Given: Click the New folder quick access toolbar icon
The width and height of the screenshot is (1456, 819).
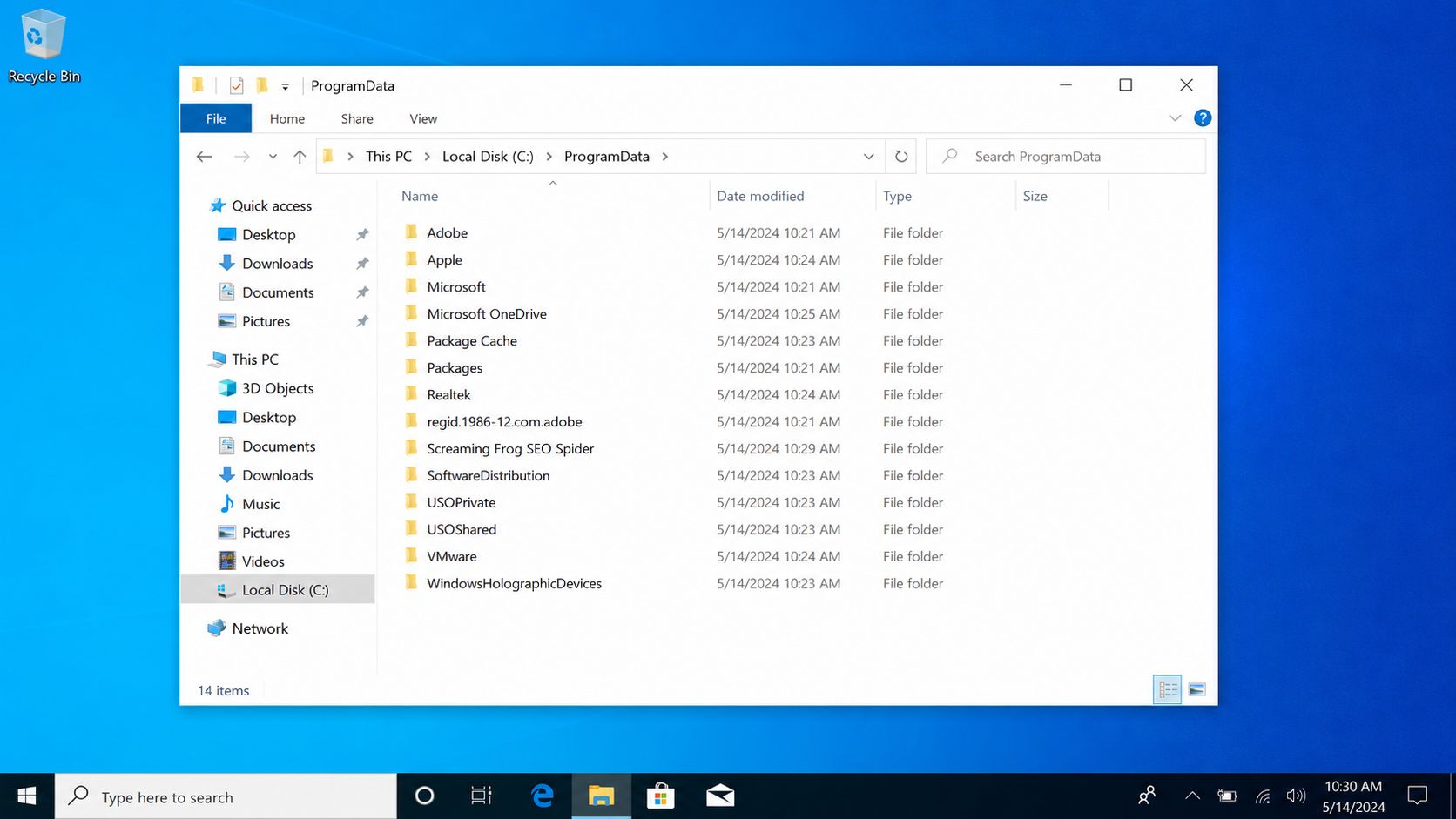Looking at the screenshot, I should (261, 85).
